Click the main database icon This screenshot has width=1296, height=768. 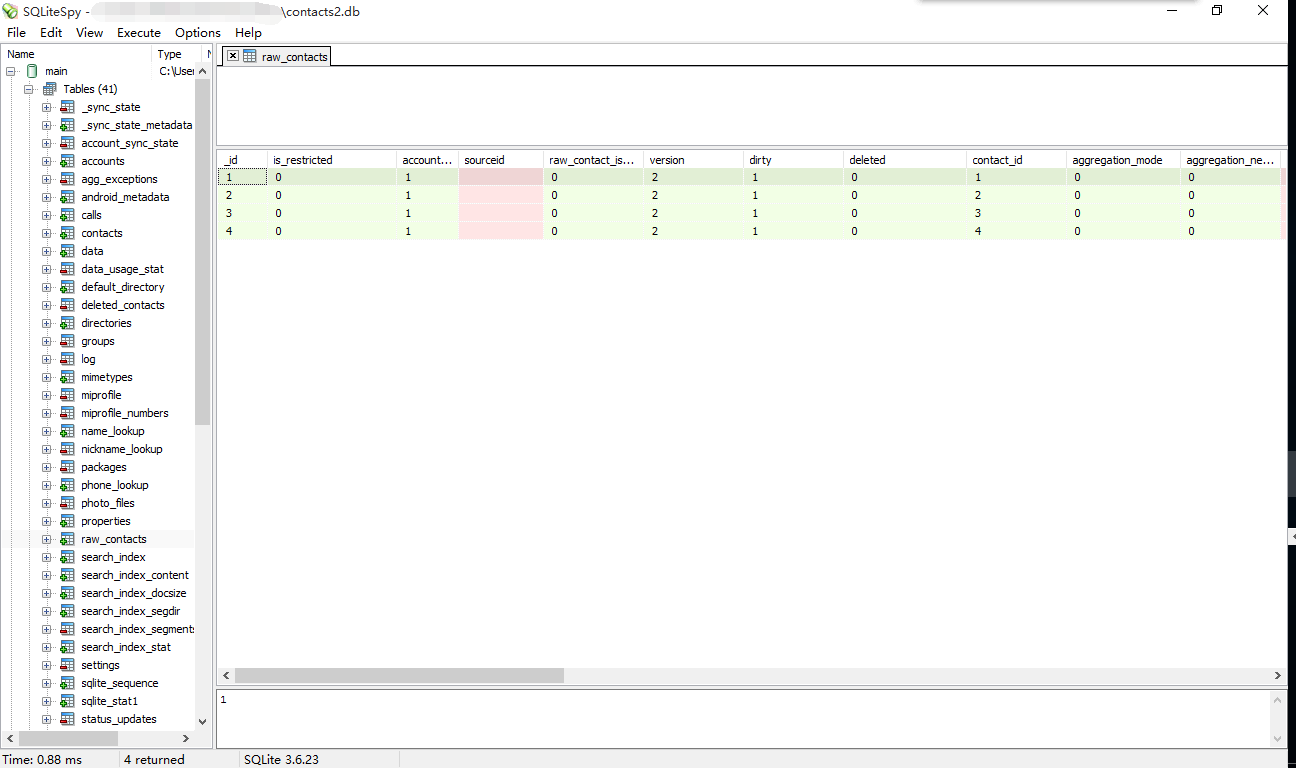coord(31,71)
